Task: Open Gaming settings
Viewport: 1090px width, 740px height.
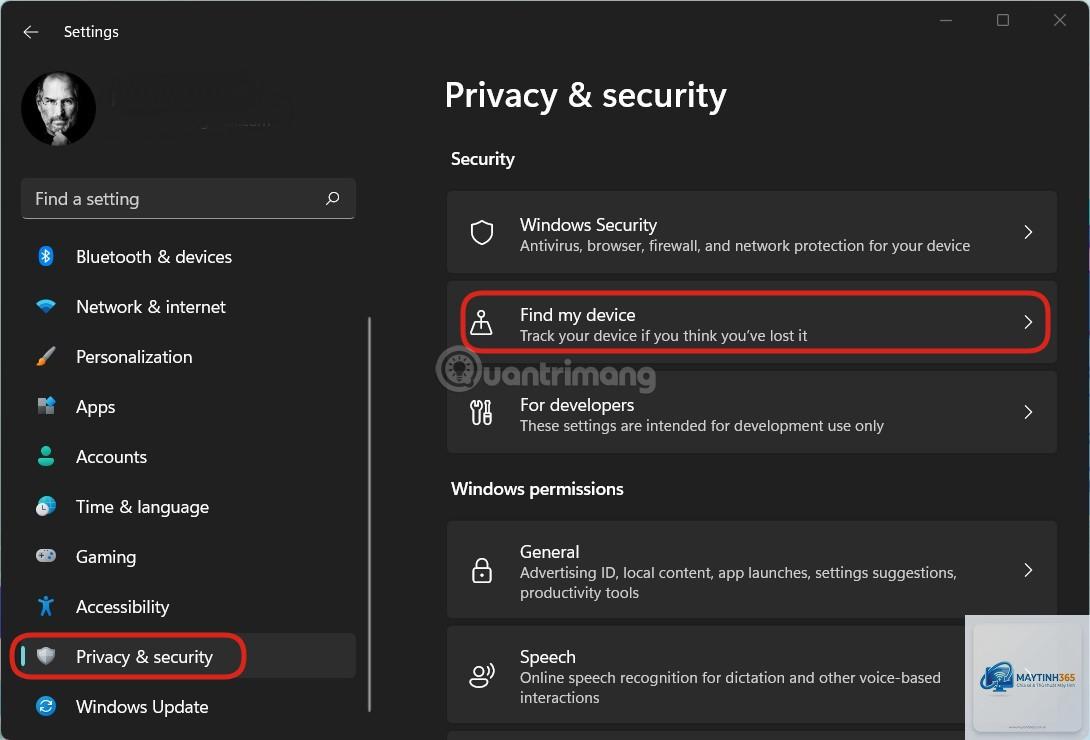Action: point(188,557)
